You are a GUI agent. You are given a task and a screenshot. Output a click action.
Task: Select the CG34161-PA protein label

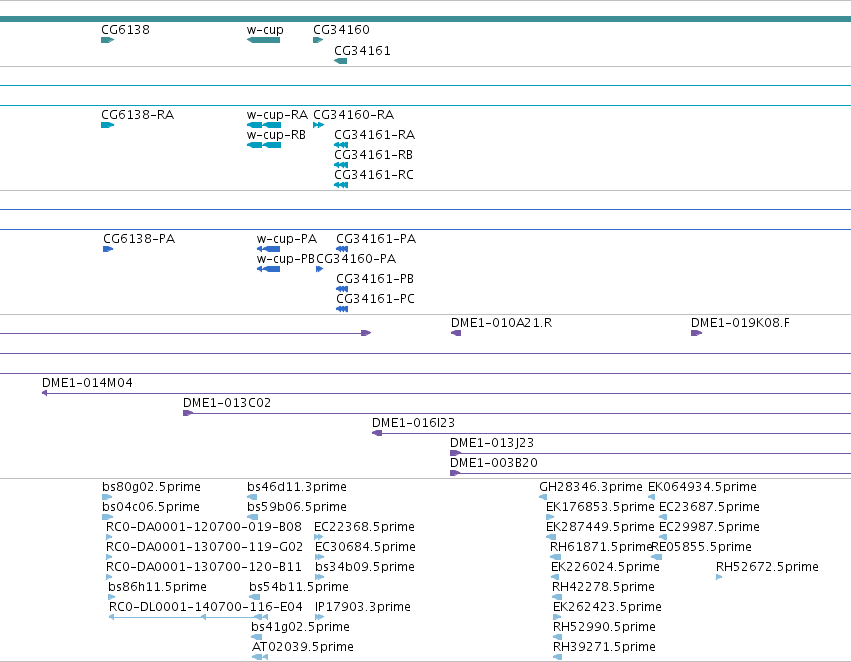376,239
